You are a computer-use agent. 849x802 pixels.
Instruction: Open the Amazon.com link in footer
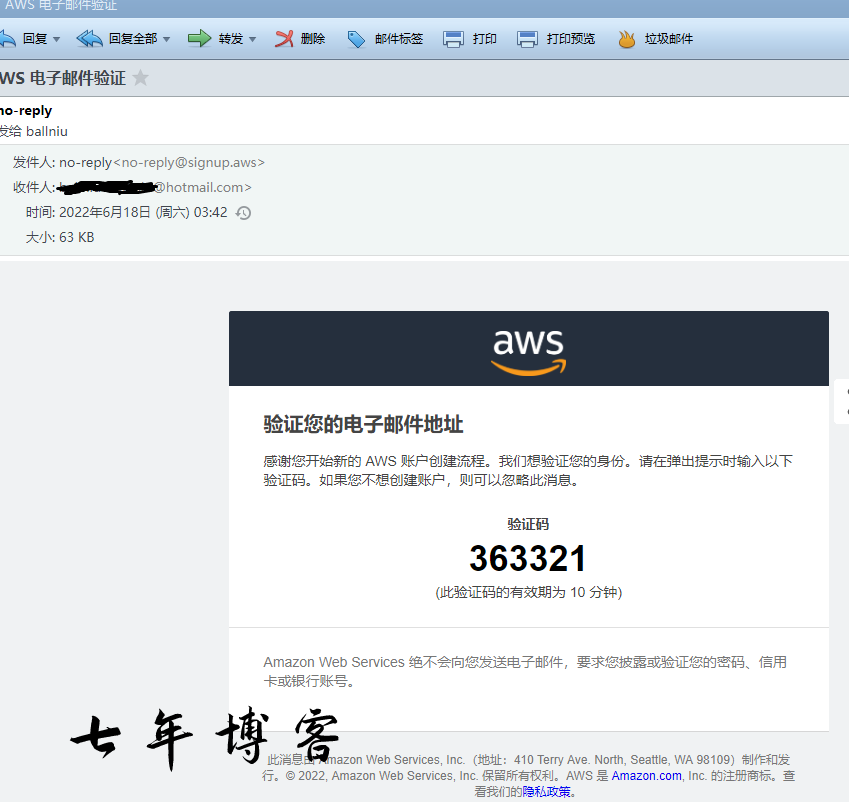pyautogui.click(x=646, y=775)
